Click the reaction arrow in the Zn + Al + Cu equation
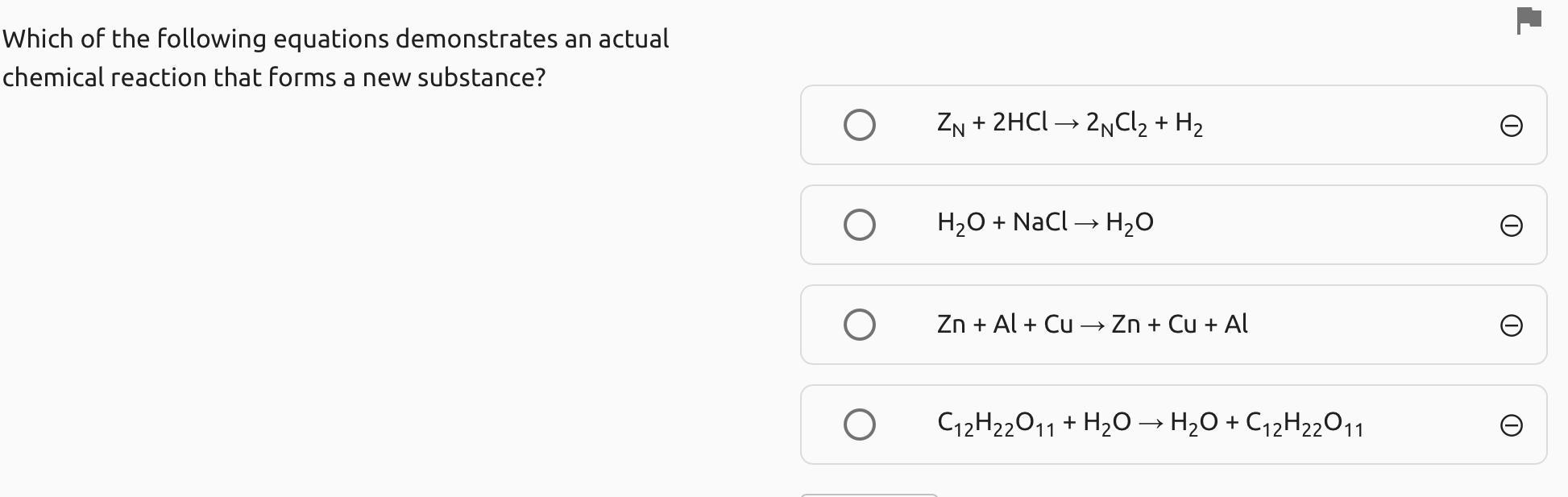 (1092, 325)
